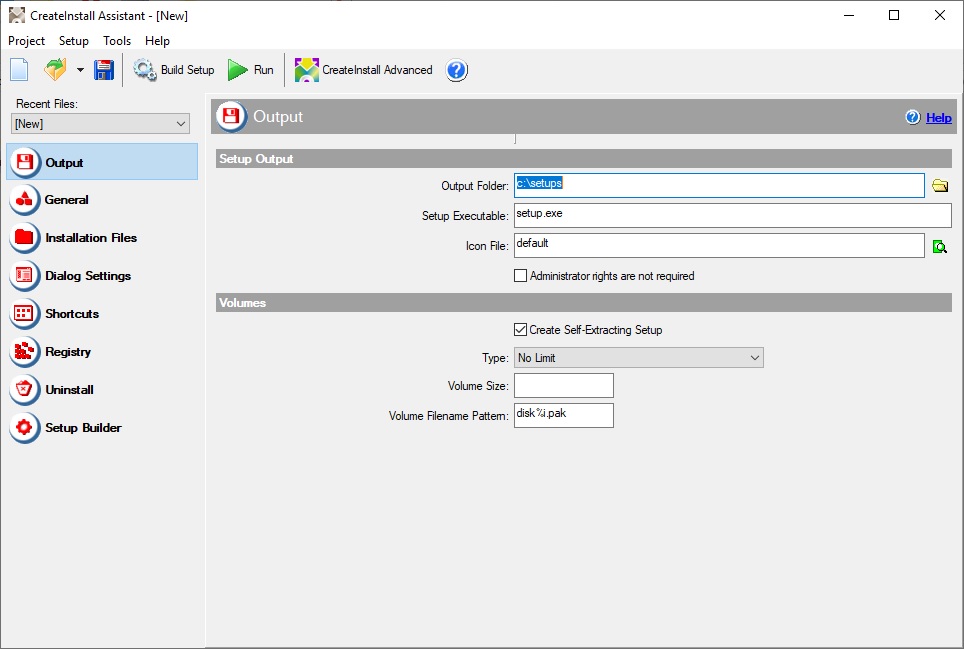Click the Volume Size field
Image resolution: width=964 pixels, height=649 pixels.
tap(564, 385)
